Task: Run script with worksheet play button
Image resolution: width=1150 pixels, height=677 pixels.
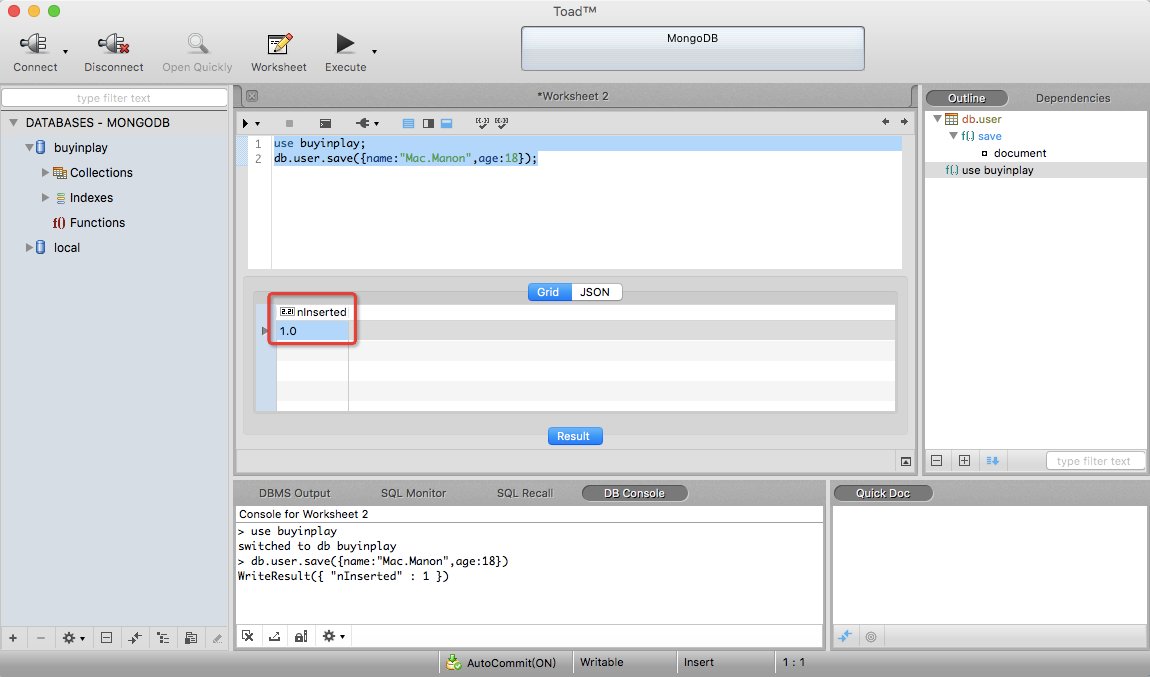Action: [x=246, y=123]
